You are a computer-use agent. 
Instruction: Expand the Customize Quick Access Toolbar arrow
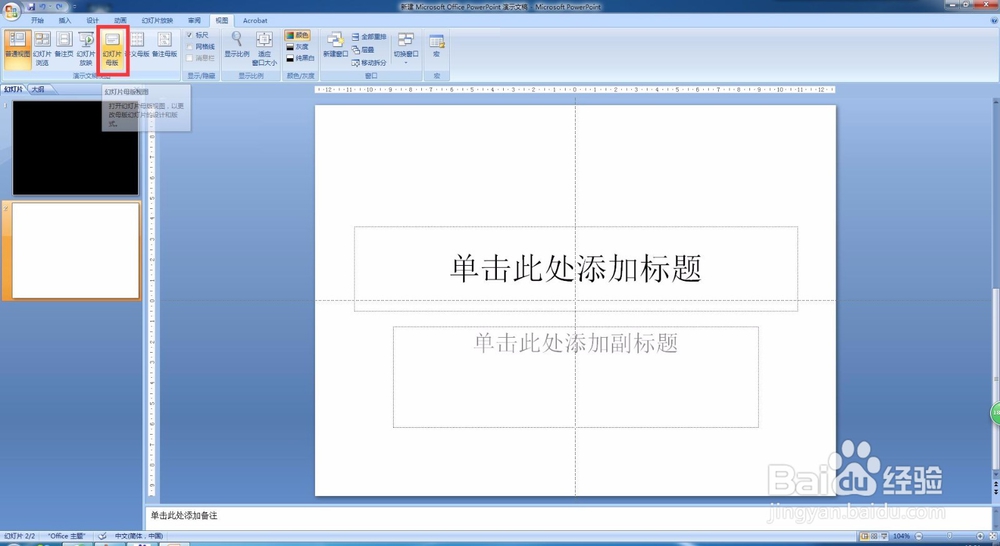(74, 6)
